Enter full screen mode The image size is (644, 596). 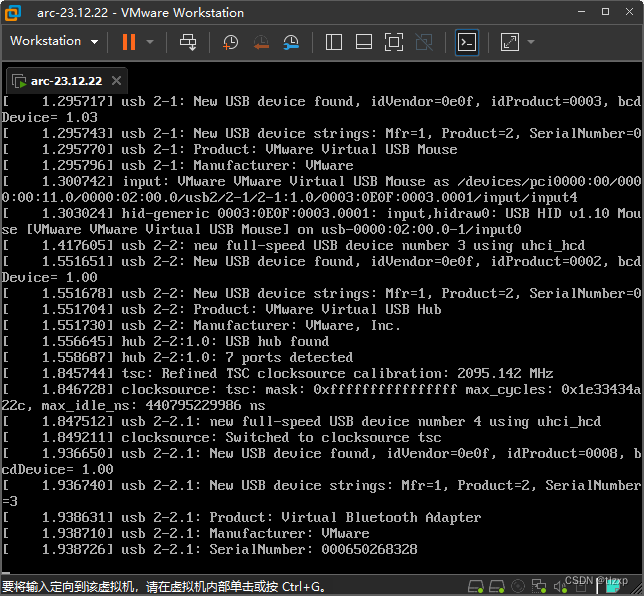pos(393,42)
